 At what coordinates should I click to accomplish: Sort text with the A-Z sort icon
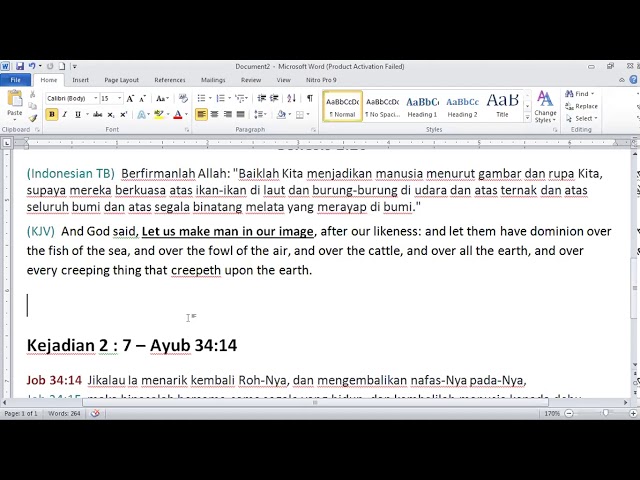(x=291, y=98)
